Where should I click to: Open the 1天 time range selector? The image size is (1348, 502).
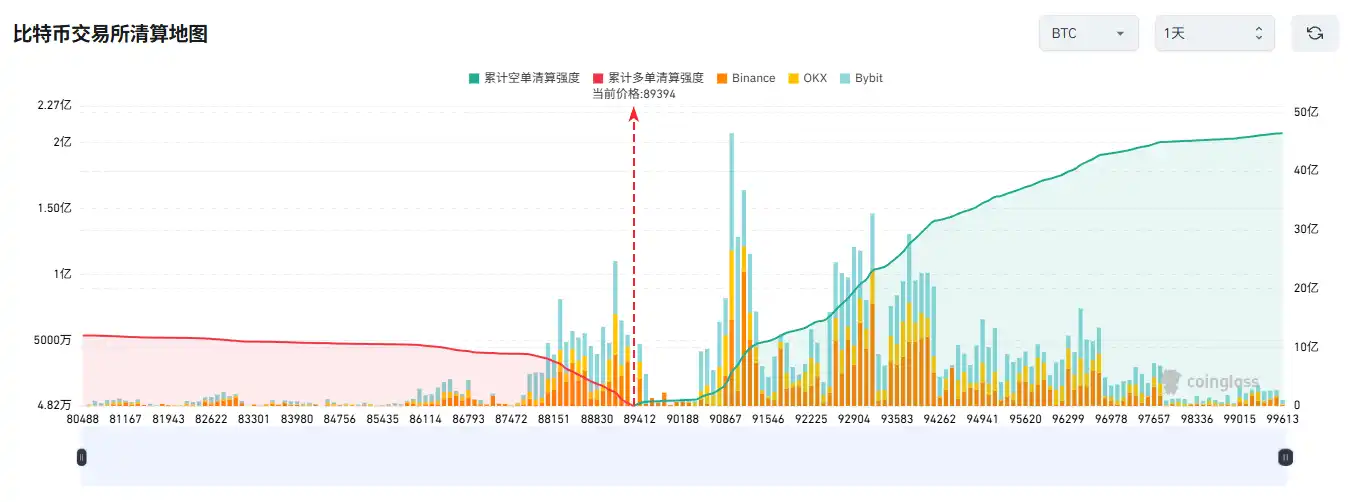[1215, 33]
